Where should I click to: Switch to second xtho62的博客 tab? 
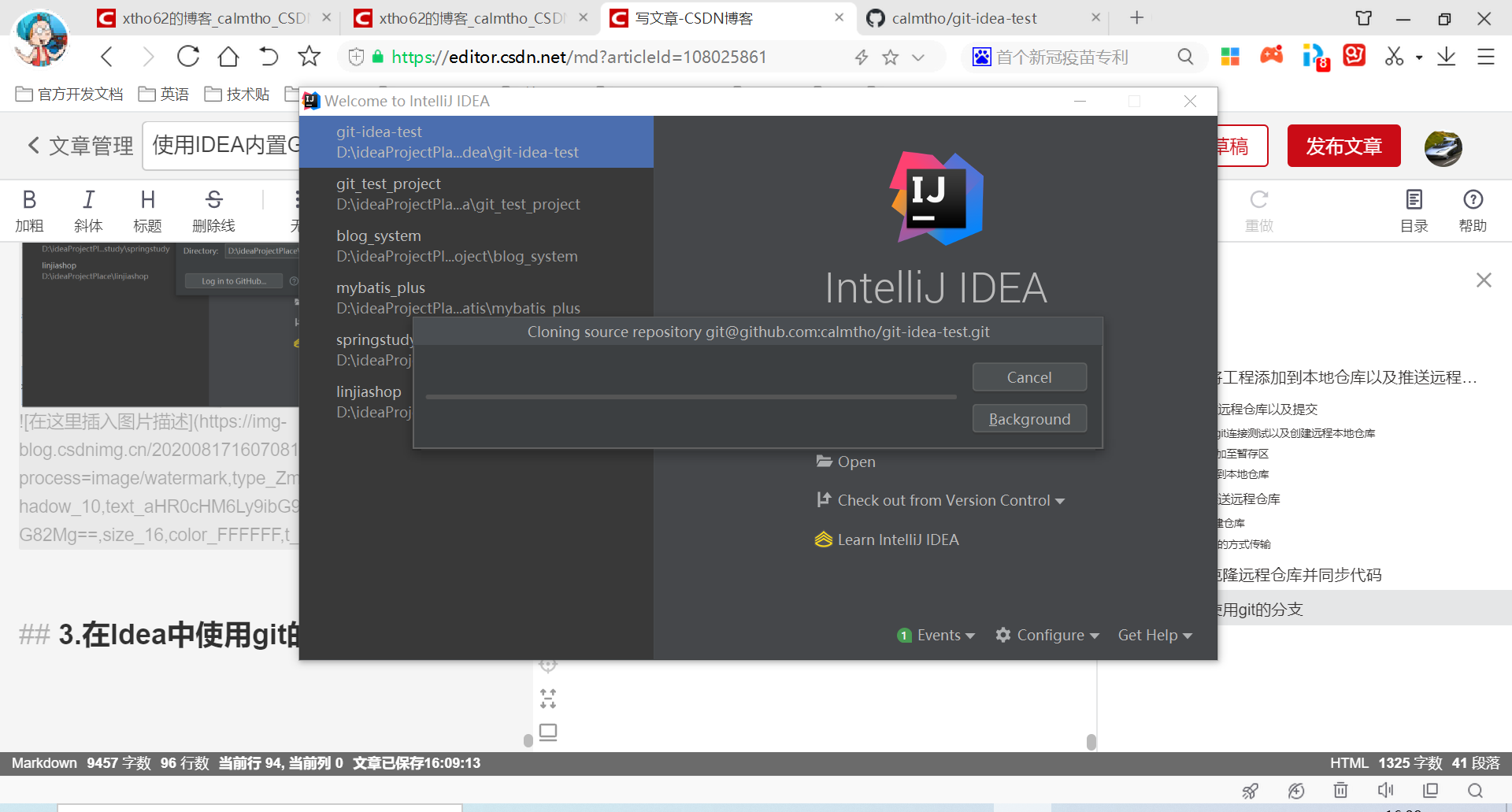470,18
